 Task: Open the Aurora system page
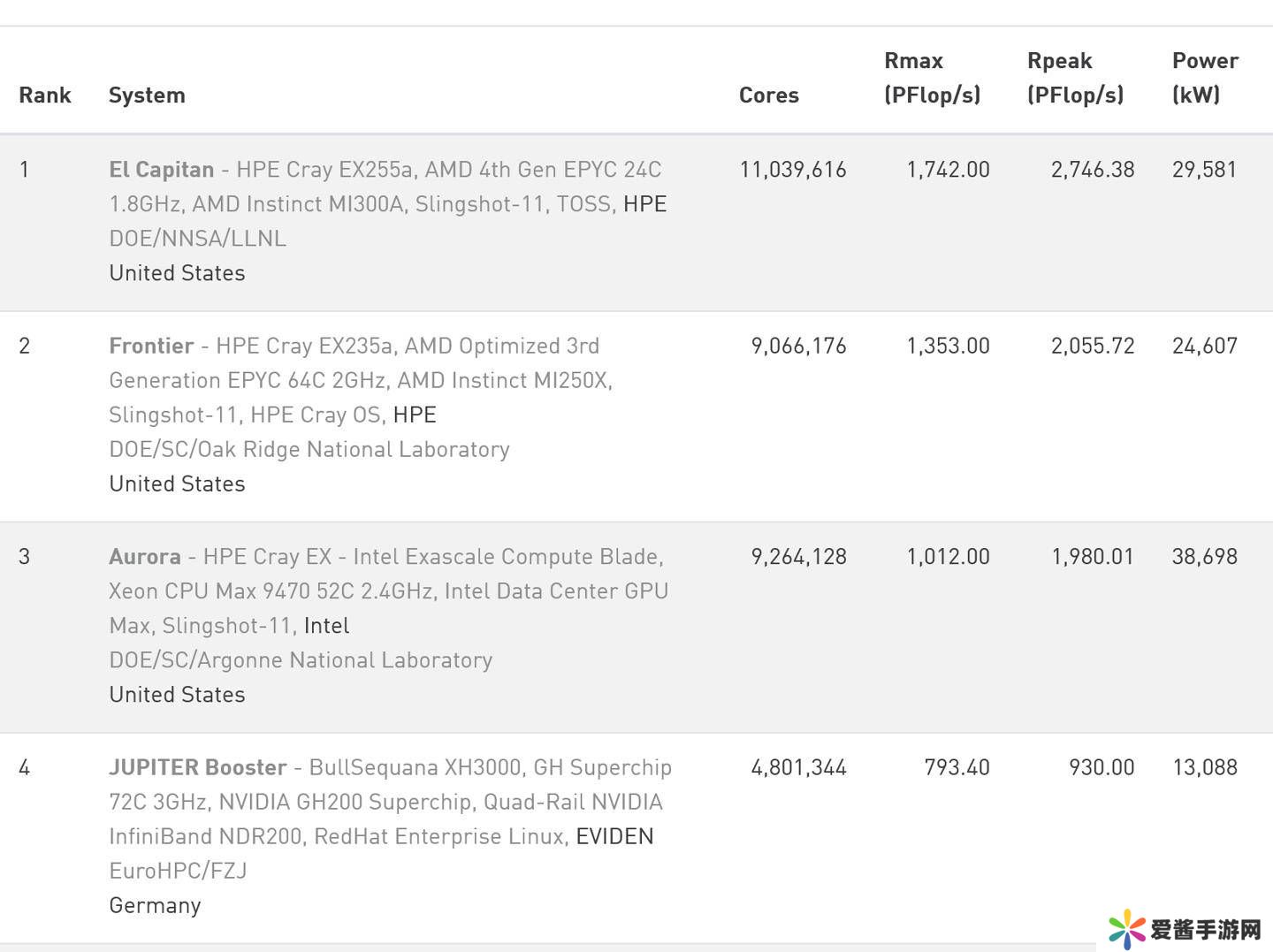point(145,557)
